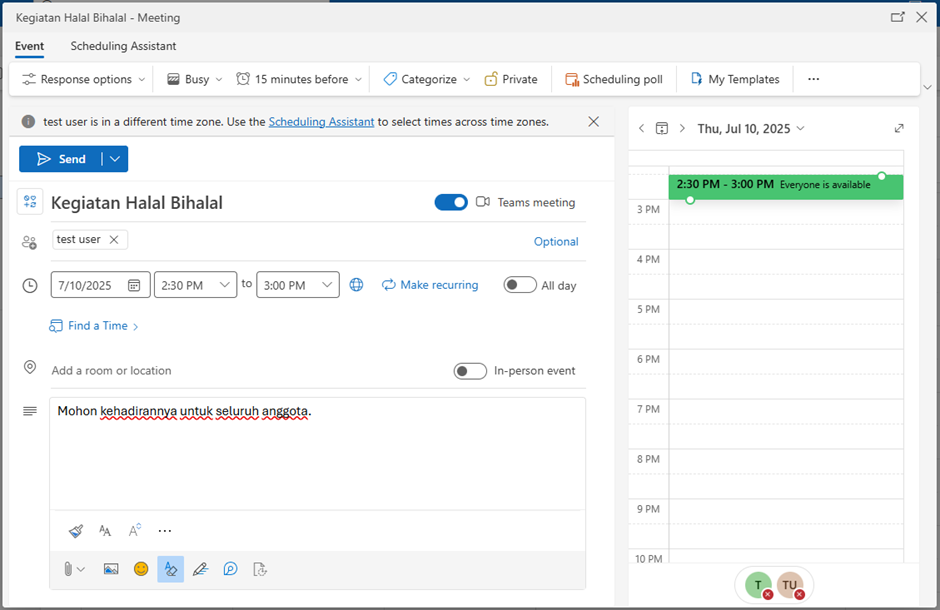
Task: Expand the Send button options arrow
Action: pyautogui.click(x=115, y=159)
